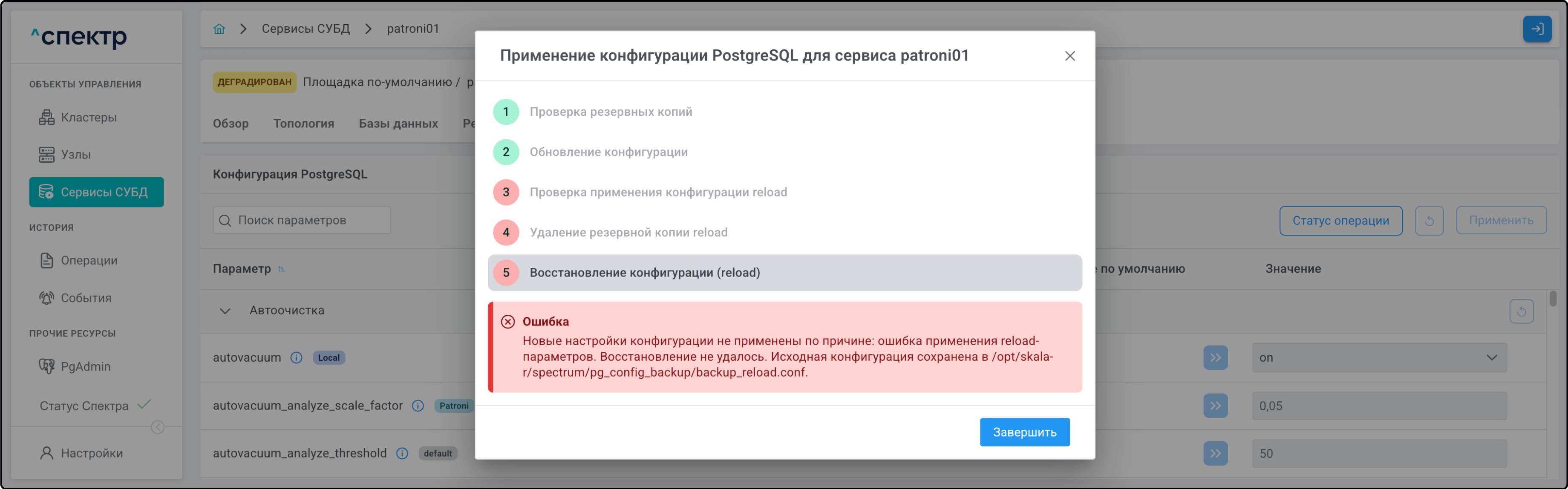Sort the table by Параметр column

click(x=281, y=269)
